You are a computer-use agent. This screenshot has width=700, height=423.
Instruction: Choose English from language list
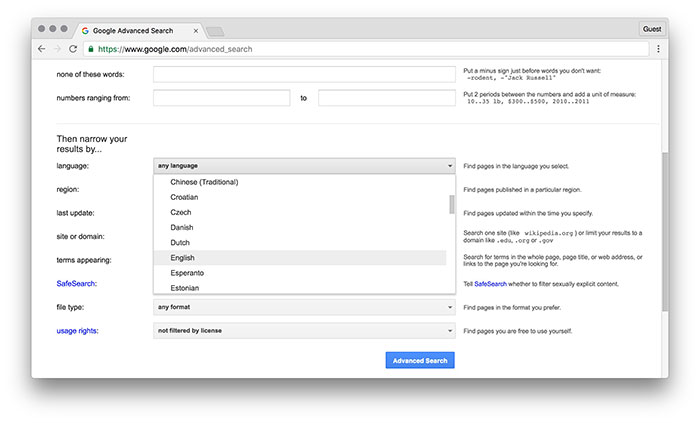[x=300, y=258]
